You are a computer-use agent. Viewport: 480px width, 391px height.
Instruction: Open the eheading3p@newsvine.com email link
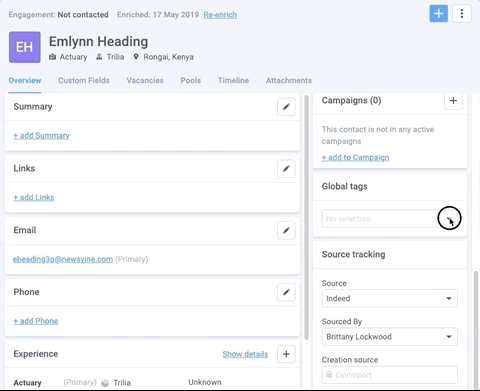(63, 259)
